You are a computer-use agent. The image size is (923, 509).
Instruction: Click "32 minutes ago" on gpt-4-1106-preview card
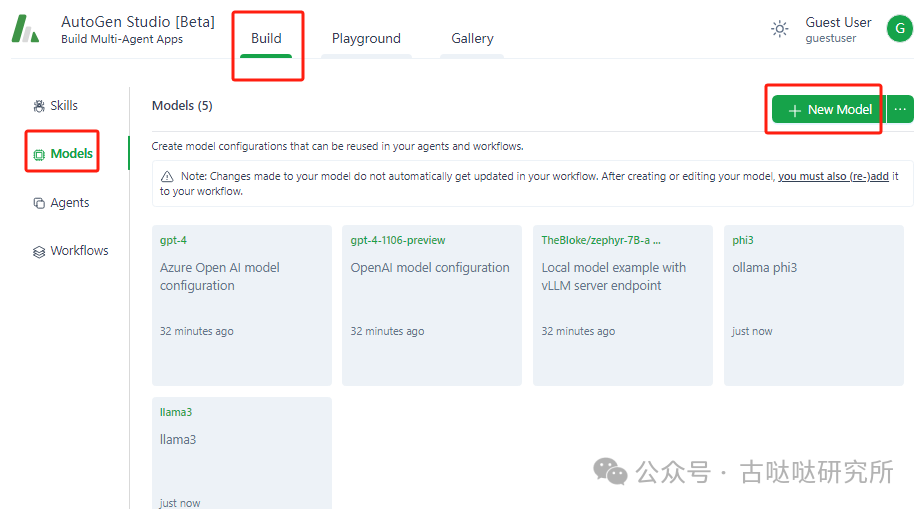click(387, 331)
